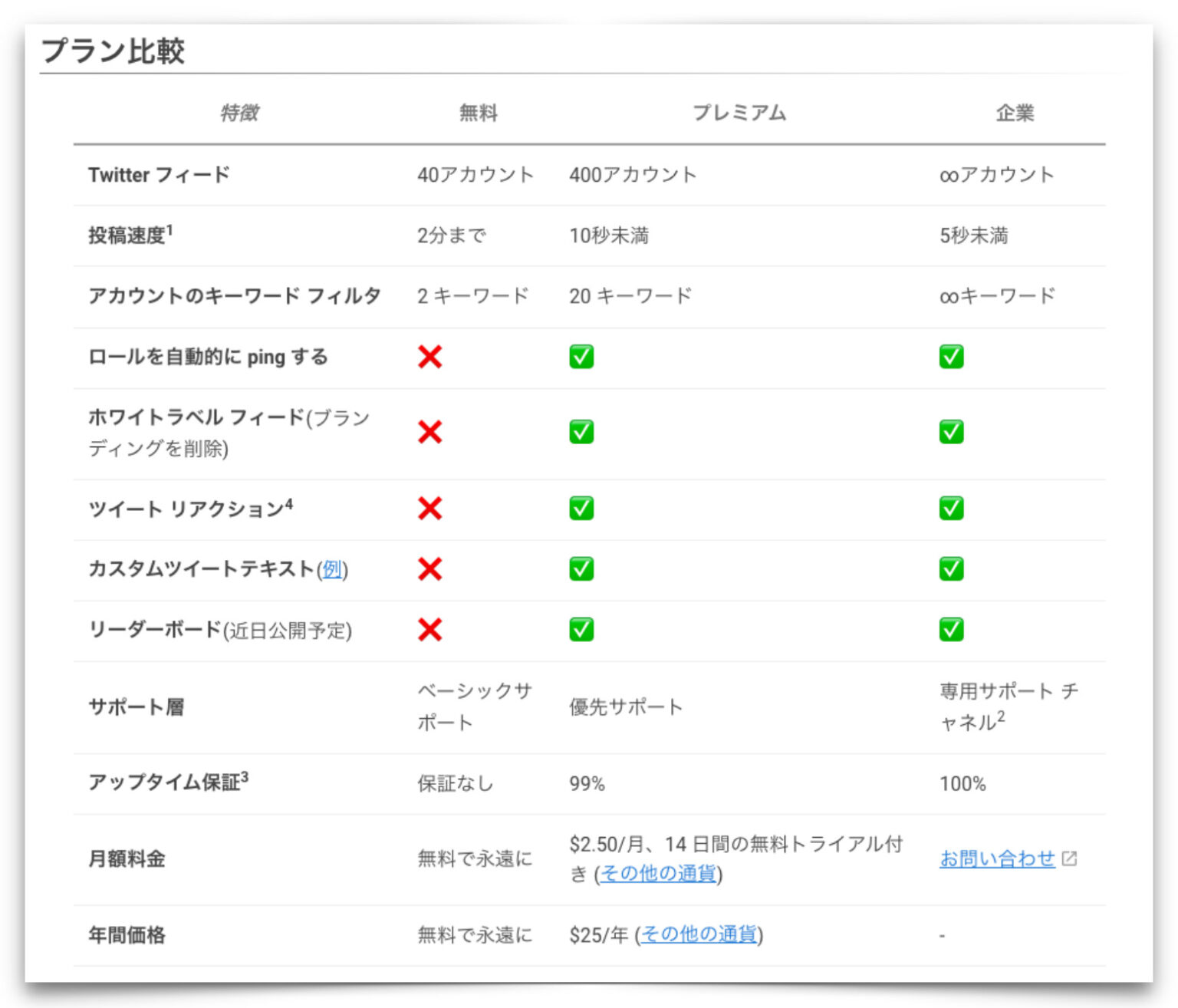This screenshot has height=1008, width=1178.
Task: Toggle the 企業 checkmark for ホワイトラベル フィード
Action: 951,432
